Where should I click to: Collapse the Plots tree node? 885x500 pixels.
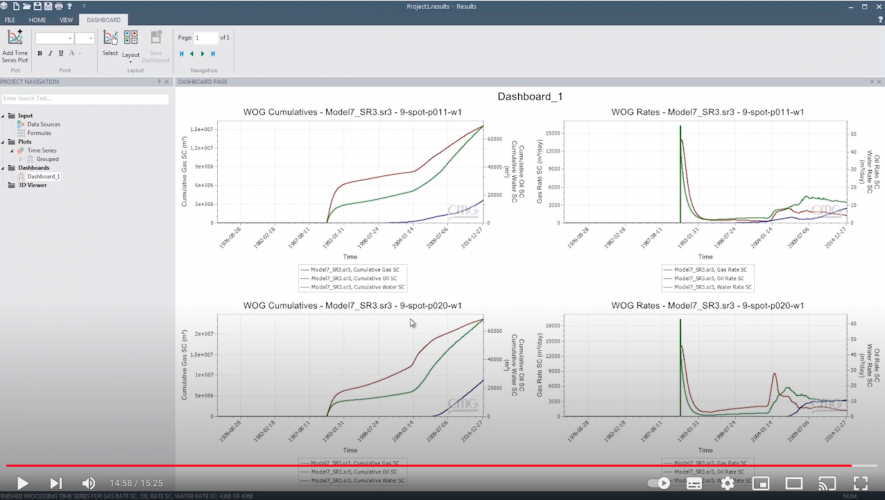pos(5,142)
